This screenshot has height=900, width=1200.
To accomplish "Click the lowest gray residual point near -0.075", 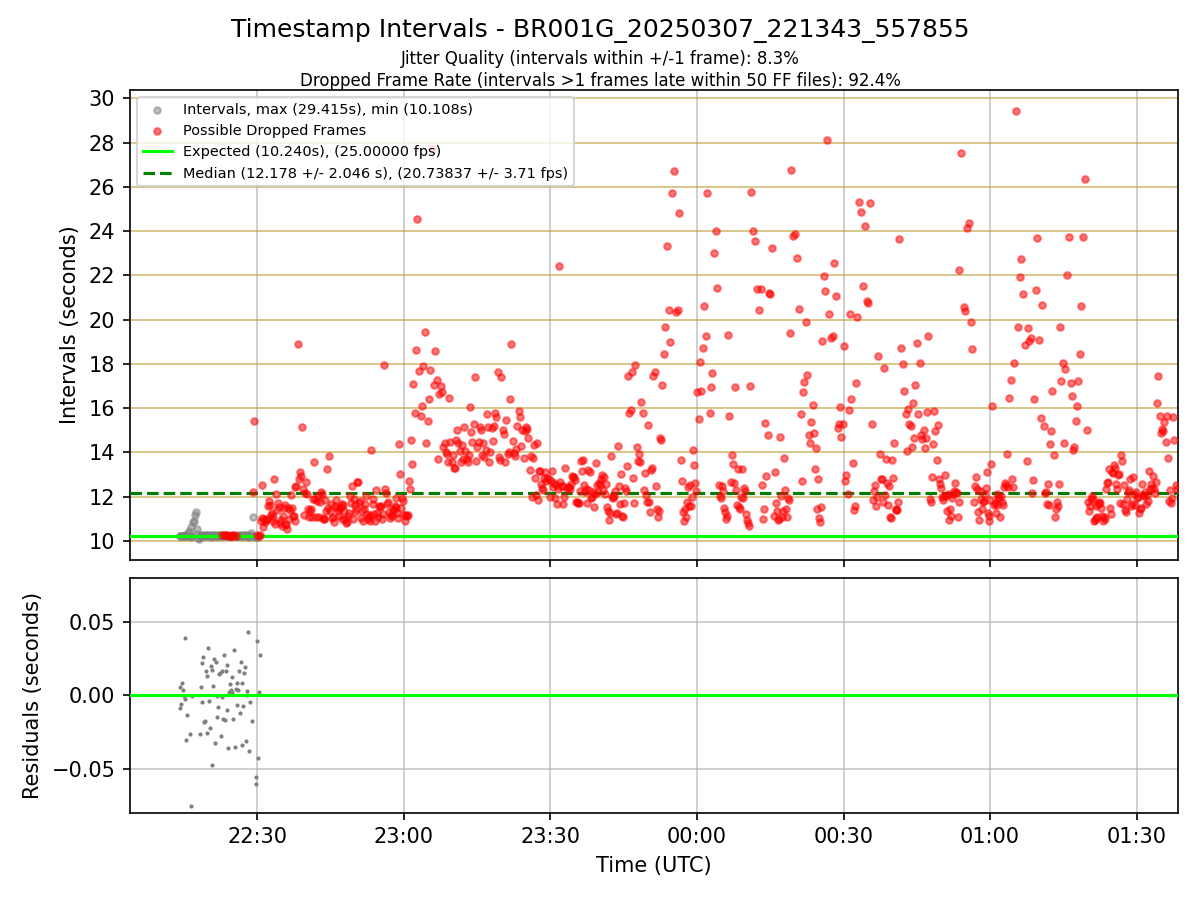I will [x=191, y=806].
